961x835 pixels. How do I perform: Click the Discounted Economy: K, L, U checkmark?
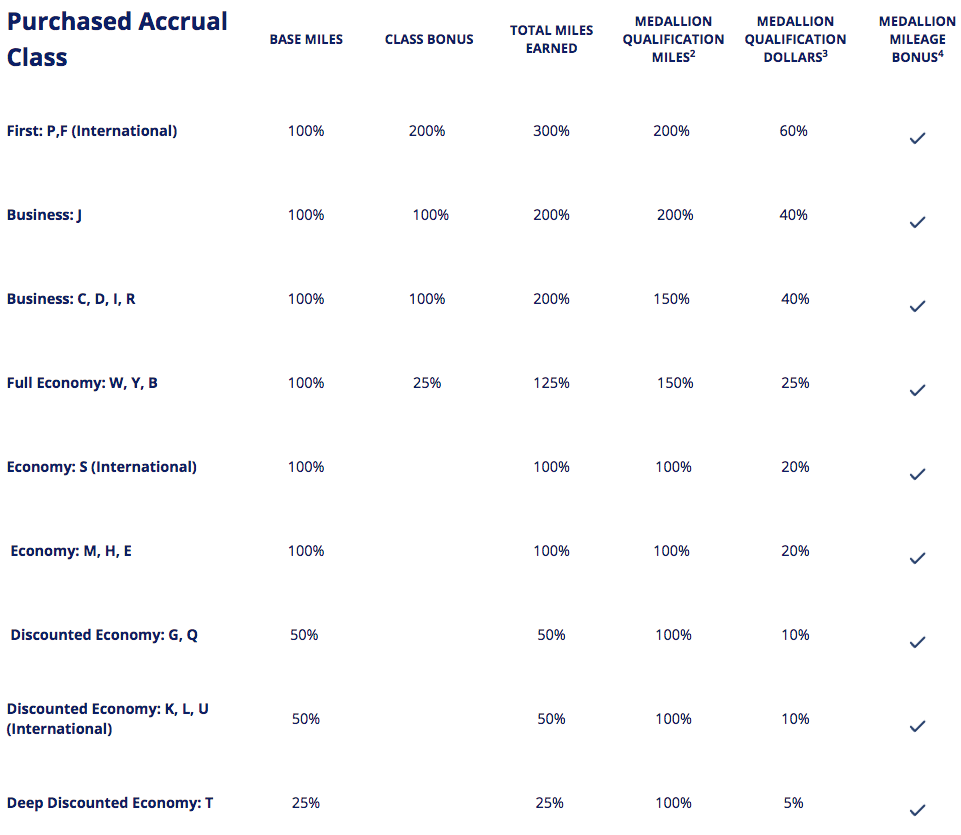click(917, 726)
